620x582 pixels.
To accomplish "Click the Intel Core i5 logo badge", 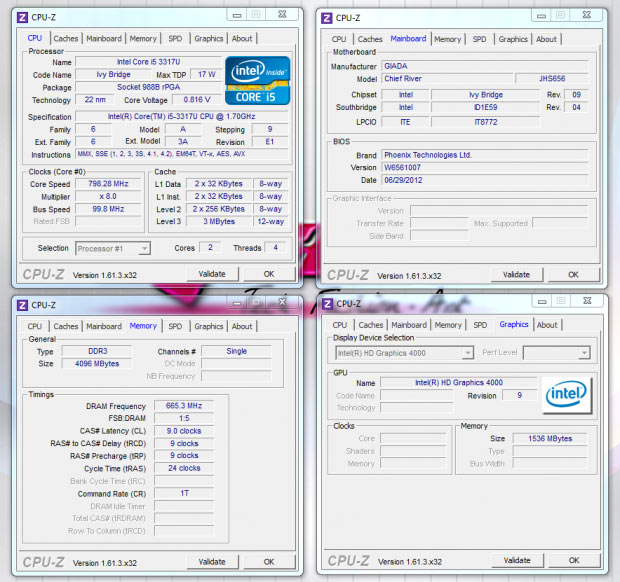I will (x=257, y=81).
